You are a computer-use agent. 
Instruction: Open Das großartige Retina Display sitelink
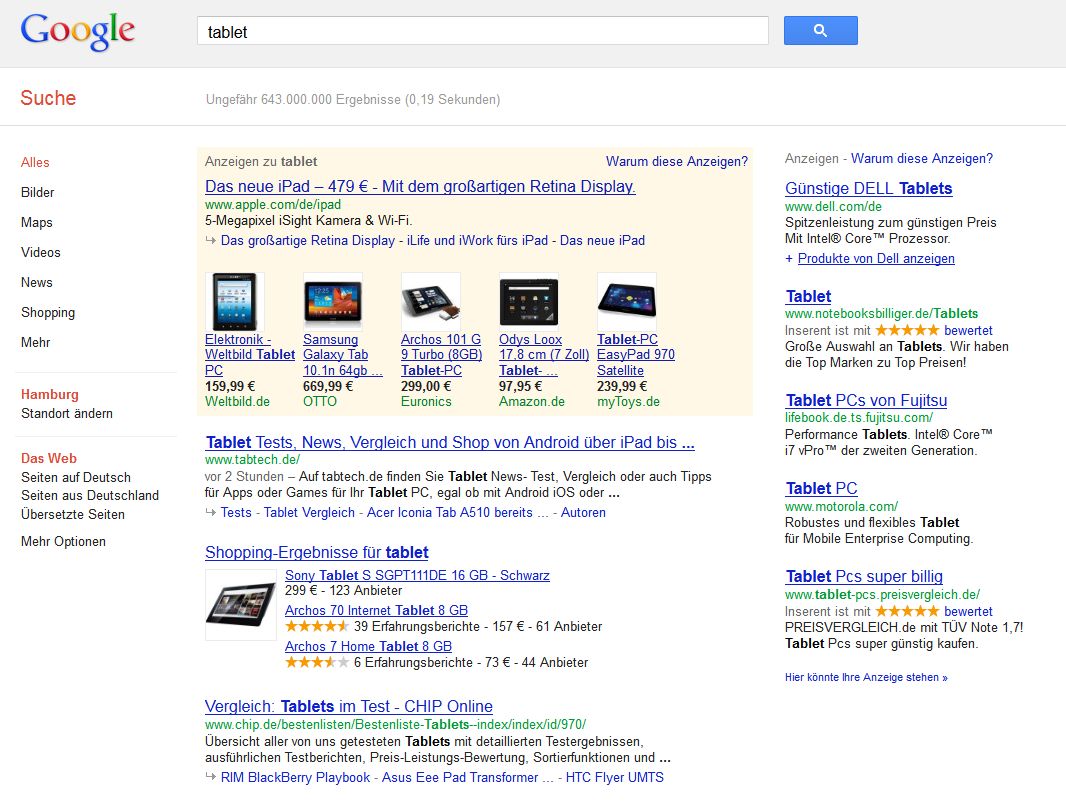(307, 241)
